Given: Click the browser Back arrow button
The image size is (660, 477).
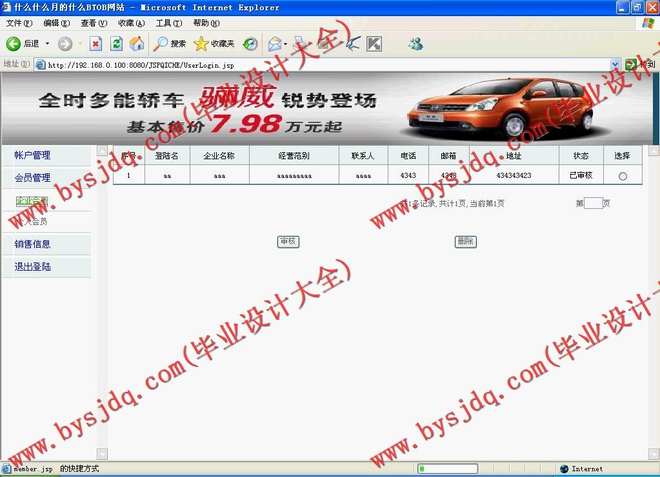Looking at the screenshot, I should (14, 44).
